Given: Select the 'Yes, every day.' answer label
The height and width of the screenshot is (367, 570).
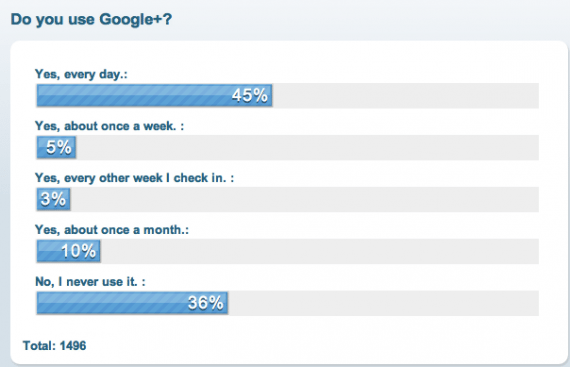Looking at the screenshot, I should pyautogui.click(x=81, y=74).
